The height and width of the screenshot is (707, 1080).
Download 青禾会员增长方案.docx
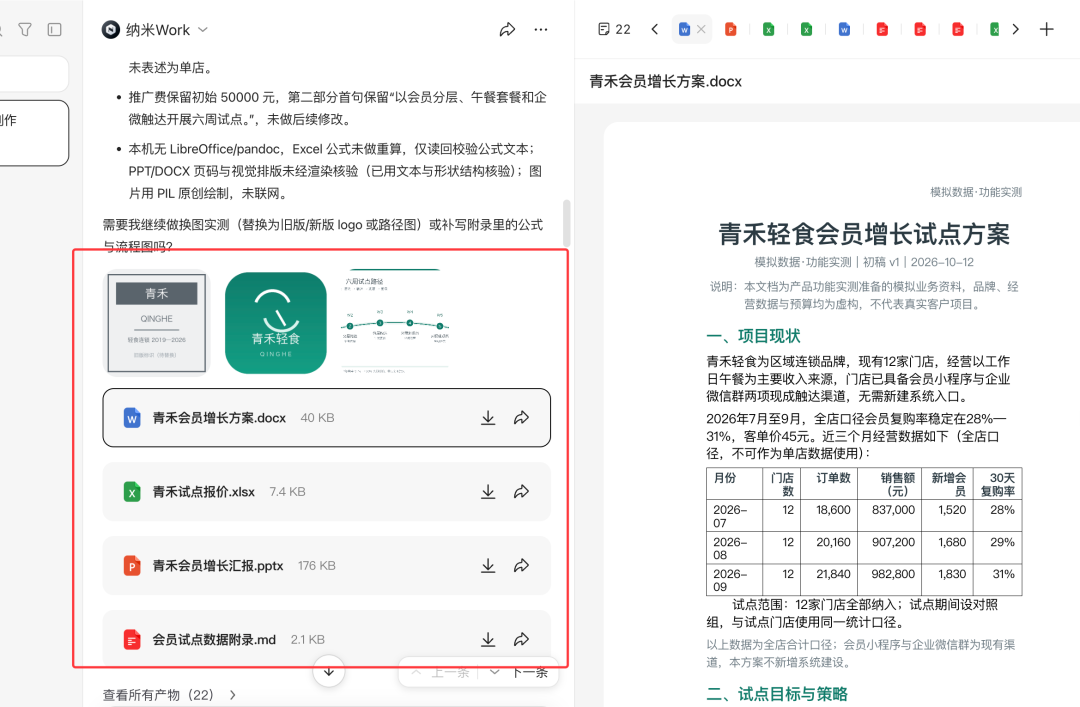488,418
